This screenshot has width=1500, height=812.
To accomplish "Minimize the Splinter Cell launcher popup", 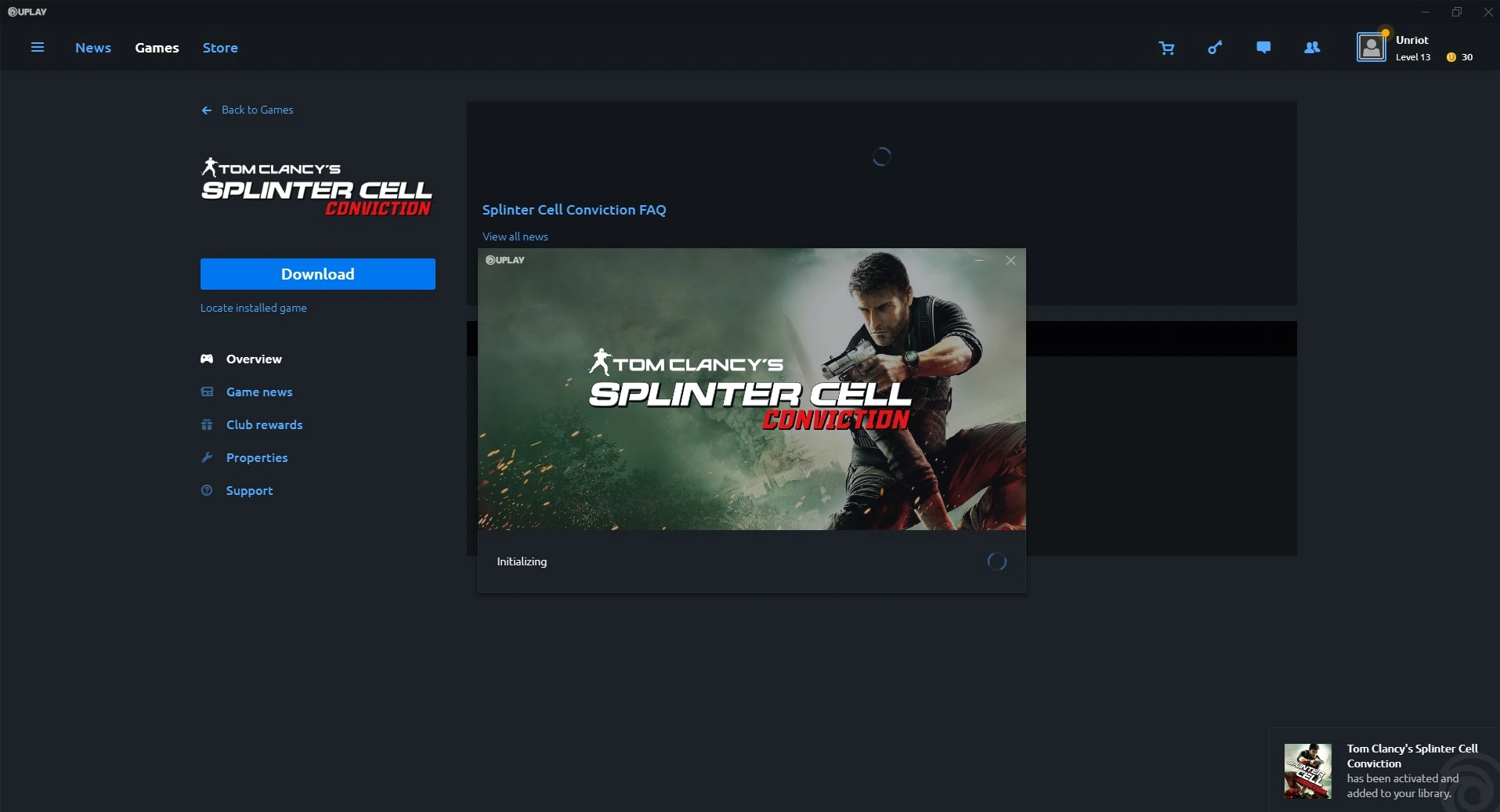I will pos(979,261).
